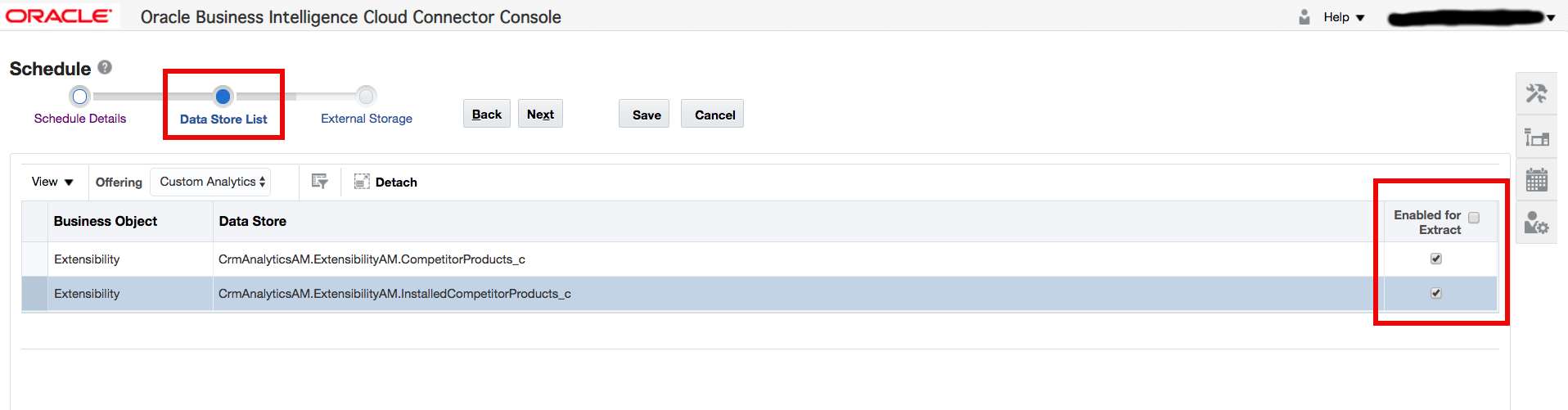Go to the Schedule Details step
Screen dimensions: 1568x410
pyautogui.click(x=79, y=97)
